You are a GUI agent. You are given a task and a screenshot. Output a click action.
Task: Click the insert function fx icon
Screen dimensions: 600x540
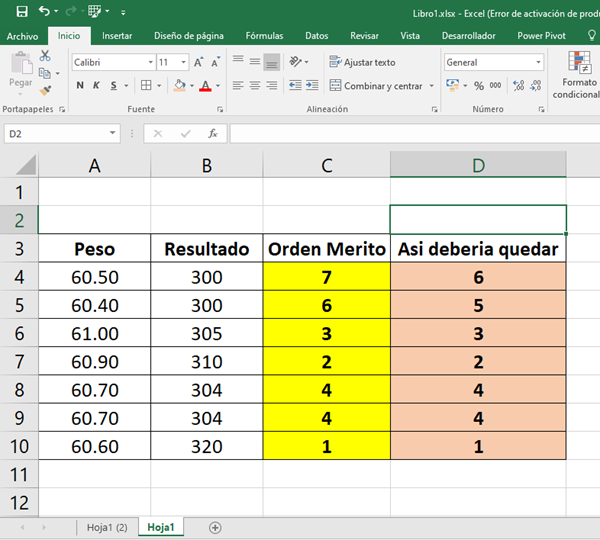tap(212, 133)
